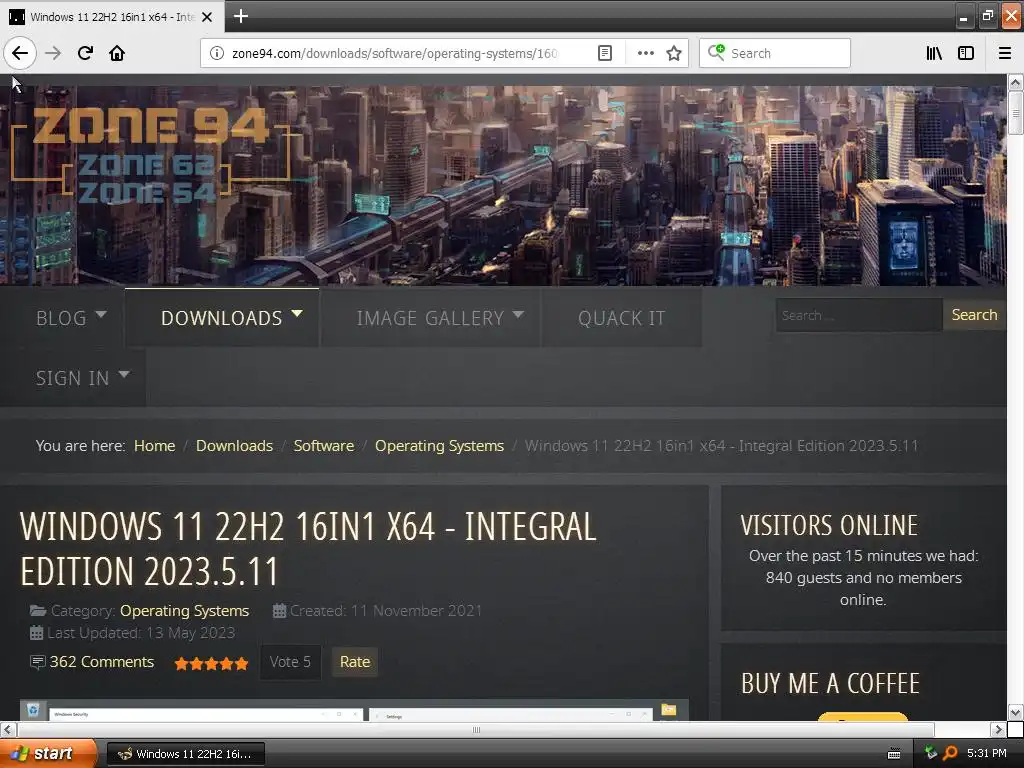Click the forward navigation arrow
Image resolution: width=1024 pixels, height=768 pixels.
[53, 53]
